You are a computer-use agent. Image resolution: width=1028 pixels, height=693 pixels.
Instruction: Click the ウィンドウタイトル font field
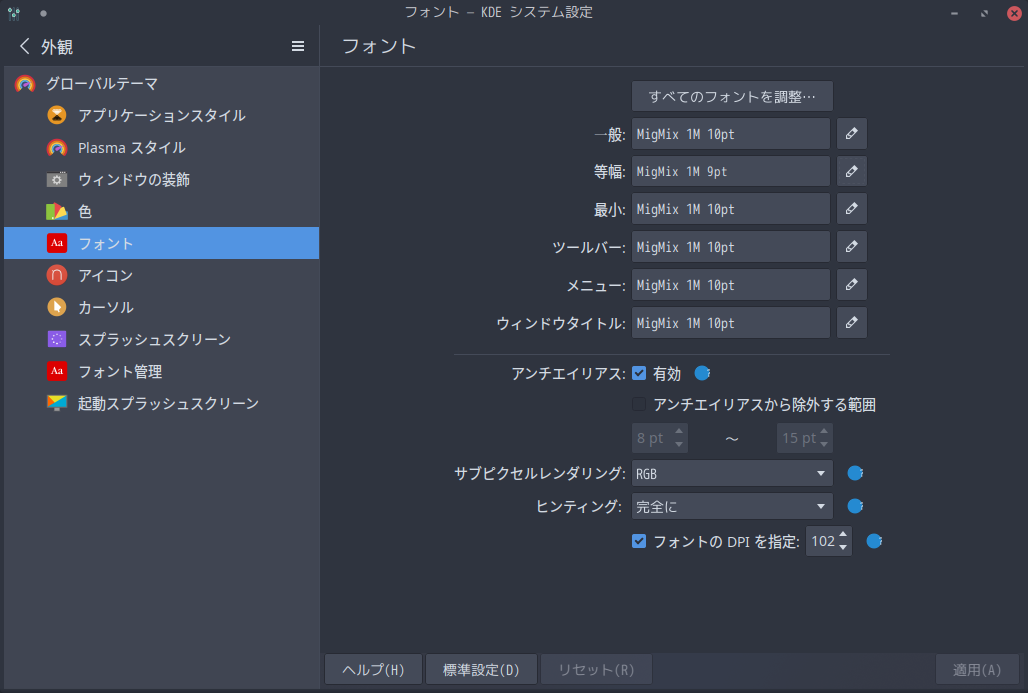pos(730,323)
